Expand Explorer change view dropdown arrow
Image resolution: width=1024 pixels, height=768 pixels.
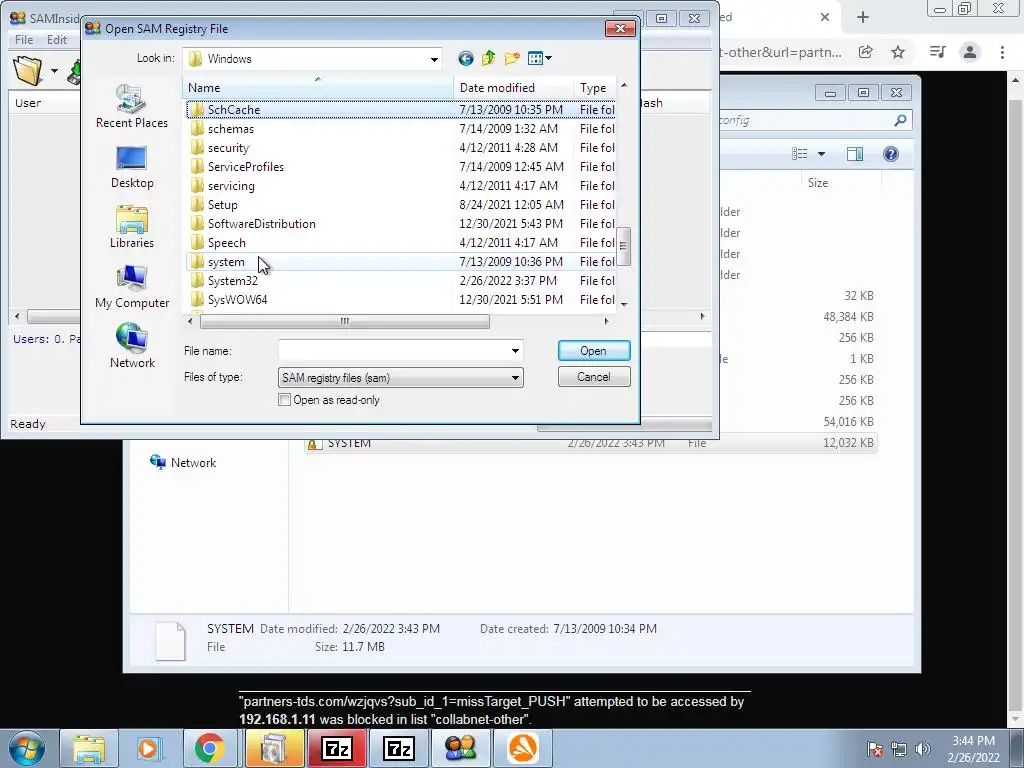pyautogui.click(x=821, y=154)
